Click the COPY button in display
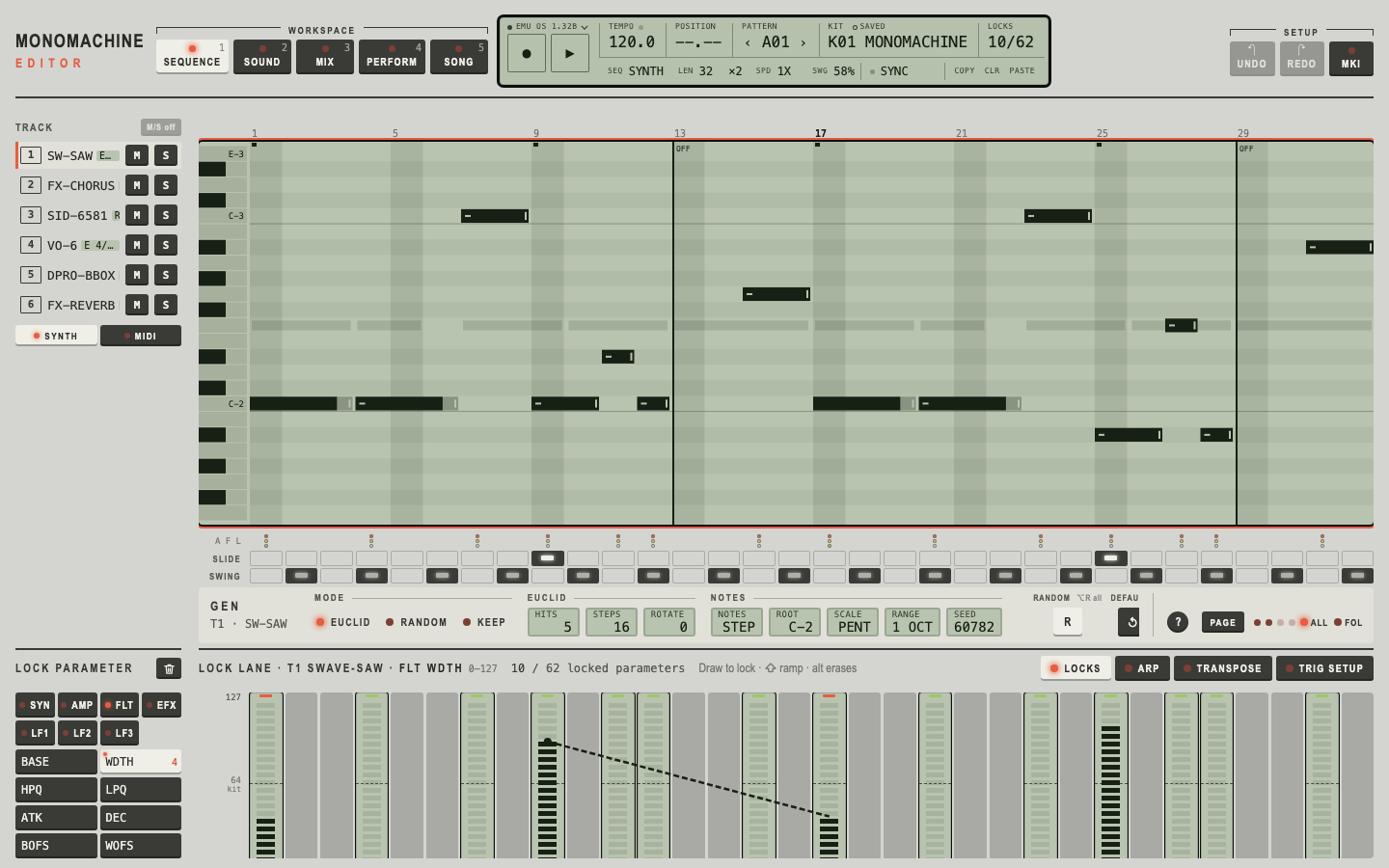1389x868 pixels. (x=965, y=70)
